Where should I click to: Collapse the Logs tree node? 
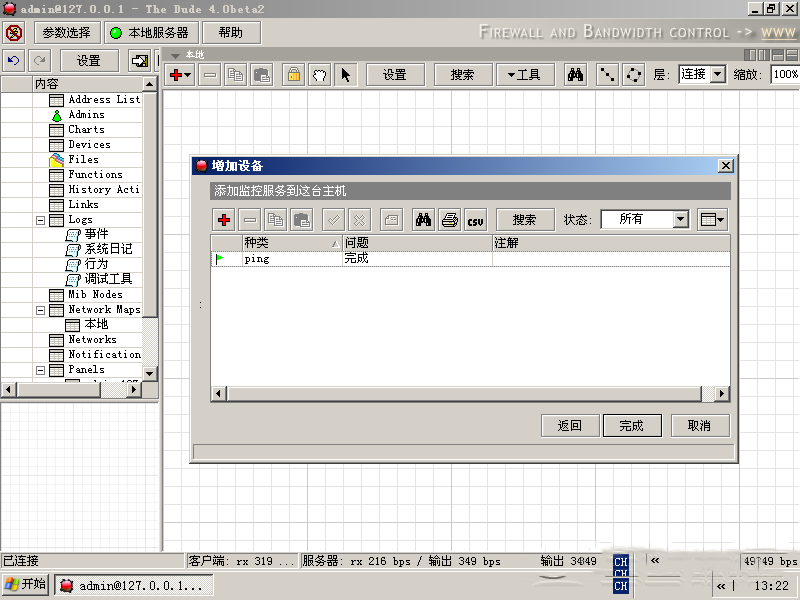click(x=41, y=220)
